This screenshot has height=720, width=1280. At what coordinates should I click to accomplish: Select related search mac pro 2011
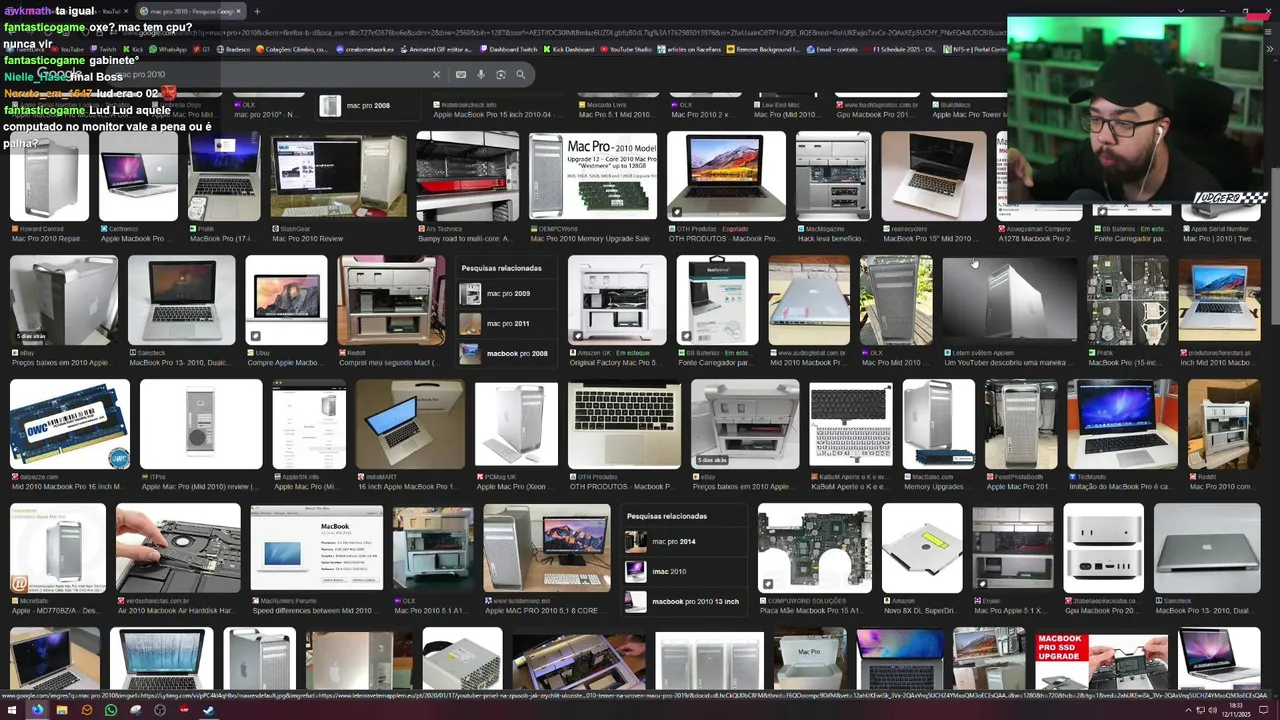click(x=507, y=324)
